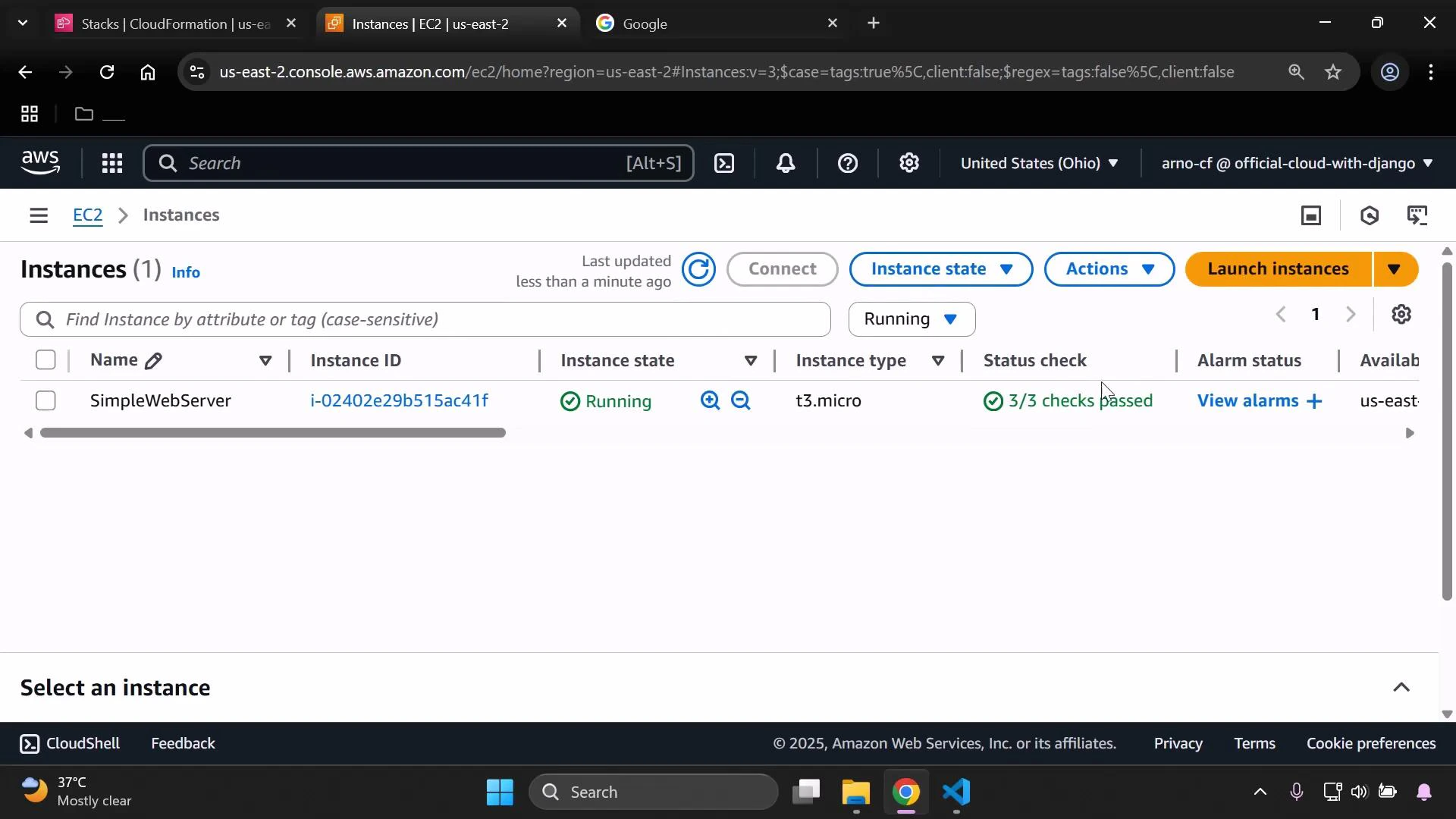Viewport: 1456px width, 819px height.
Task: Open the table preferences gear icon
Action: [1401, 314]
